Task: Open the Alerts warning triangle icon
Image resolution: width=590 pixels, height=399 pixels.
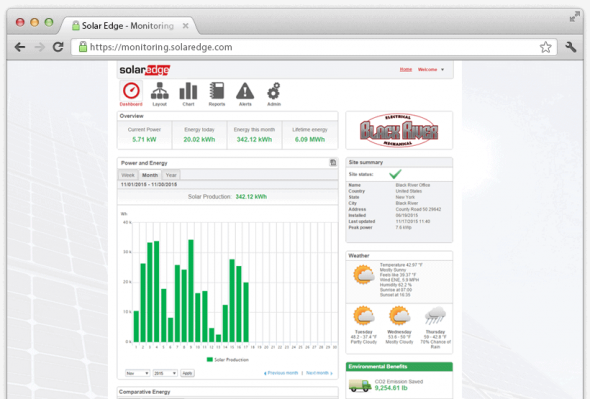Action: point(245,91)
